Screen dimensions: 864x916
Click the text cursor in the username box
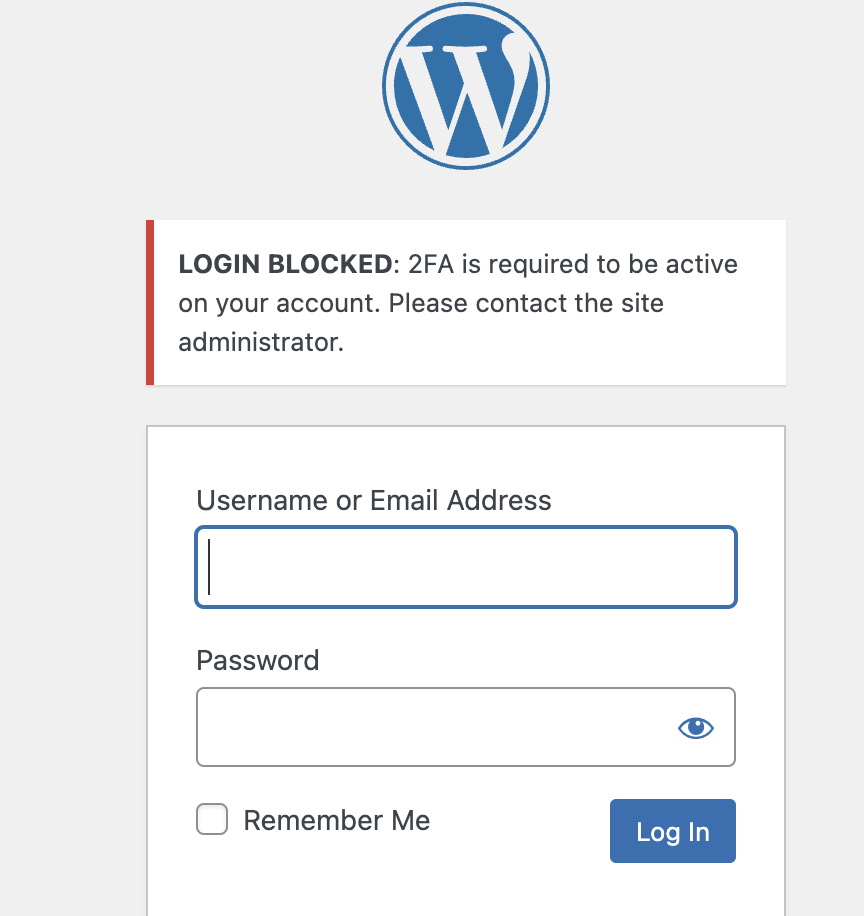coord(209,567)
